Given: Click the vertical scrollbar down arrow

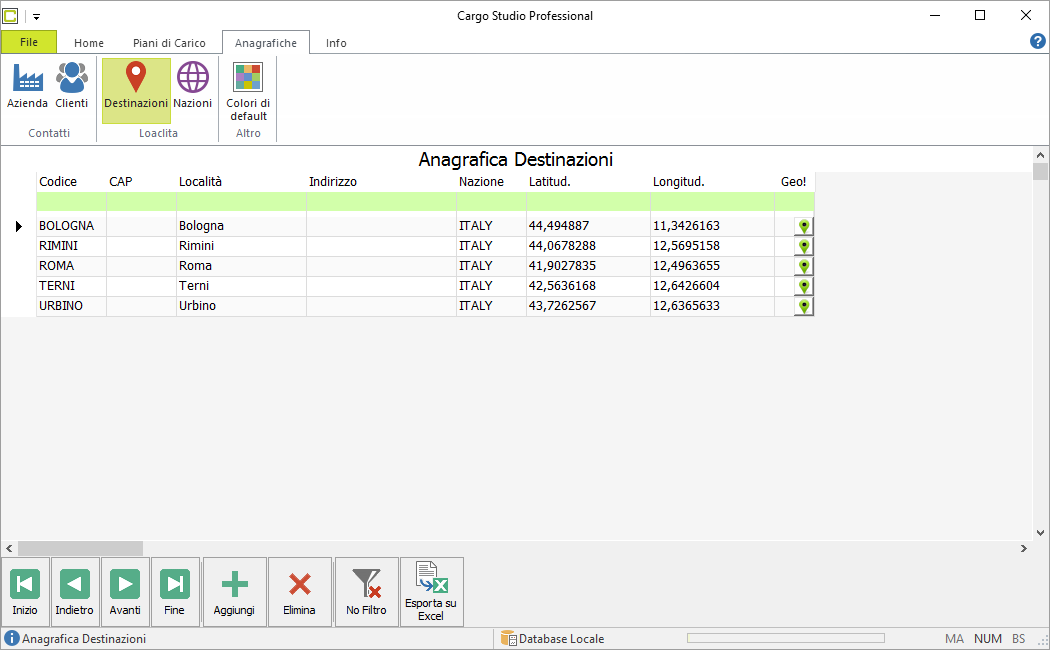Looking at the screenshot, I should point(1040,533).
